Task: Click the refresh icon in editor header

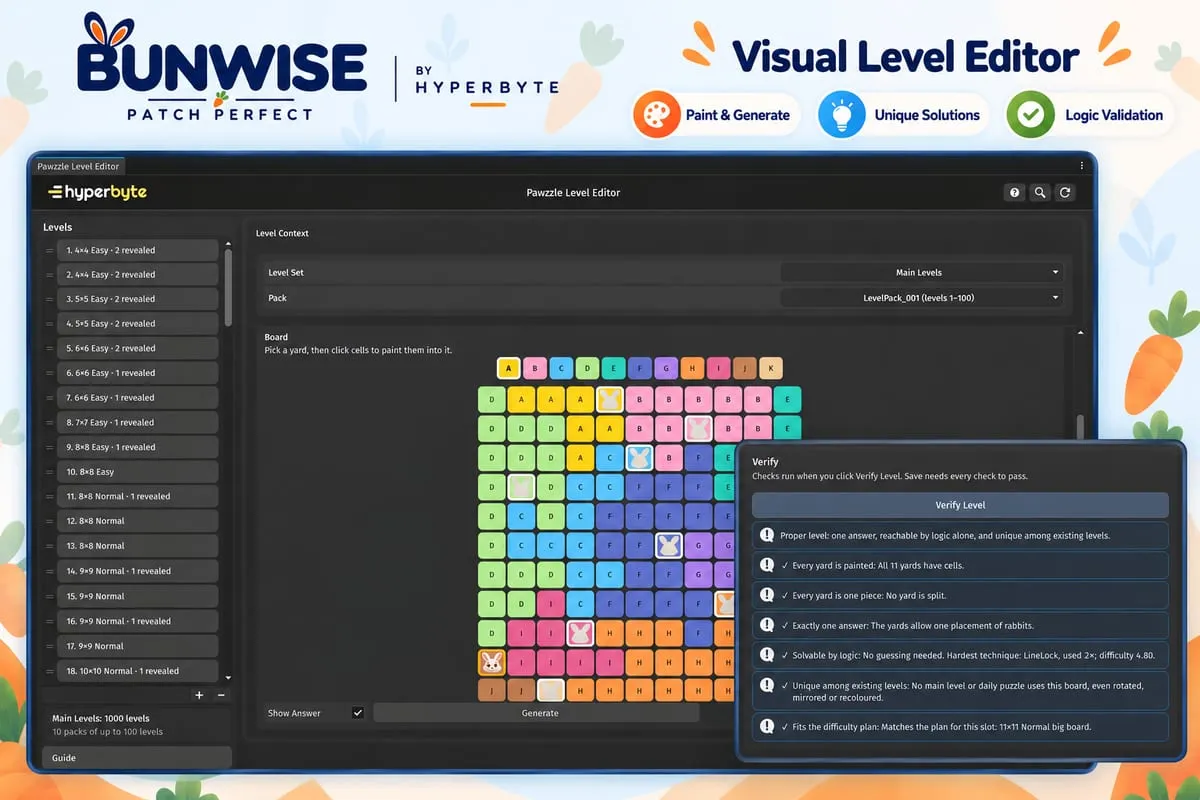Action: coord(1065,192)
